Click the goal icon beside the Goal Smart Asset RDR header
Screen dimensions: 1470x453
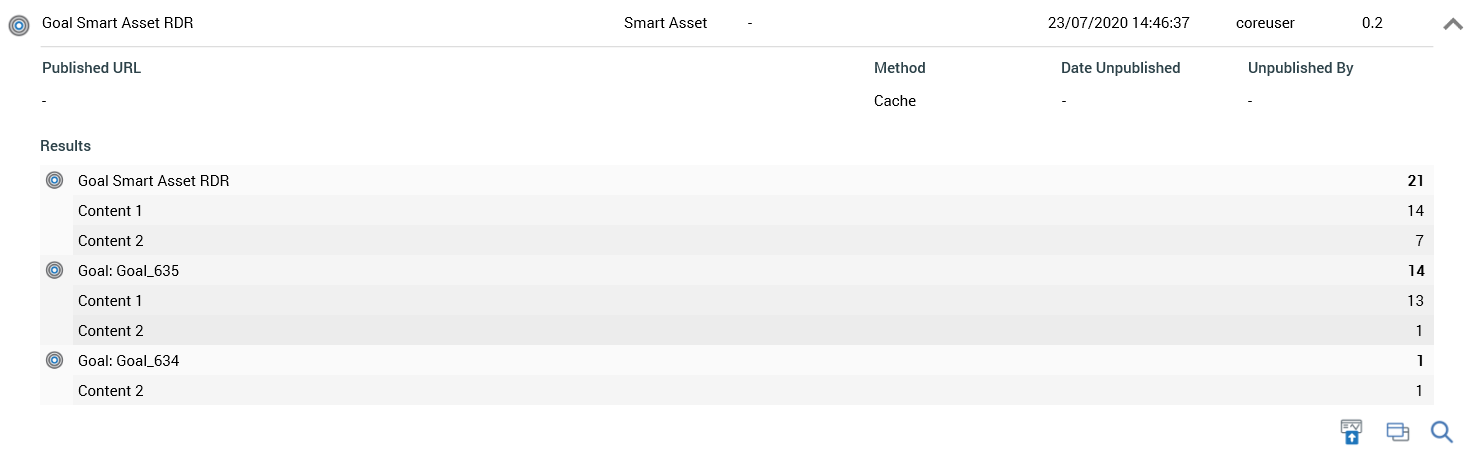18,25
